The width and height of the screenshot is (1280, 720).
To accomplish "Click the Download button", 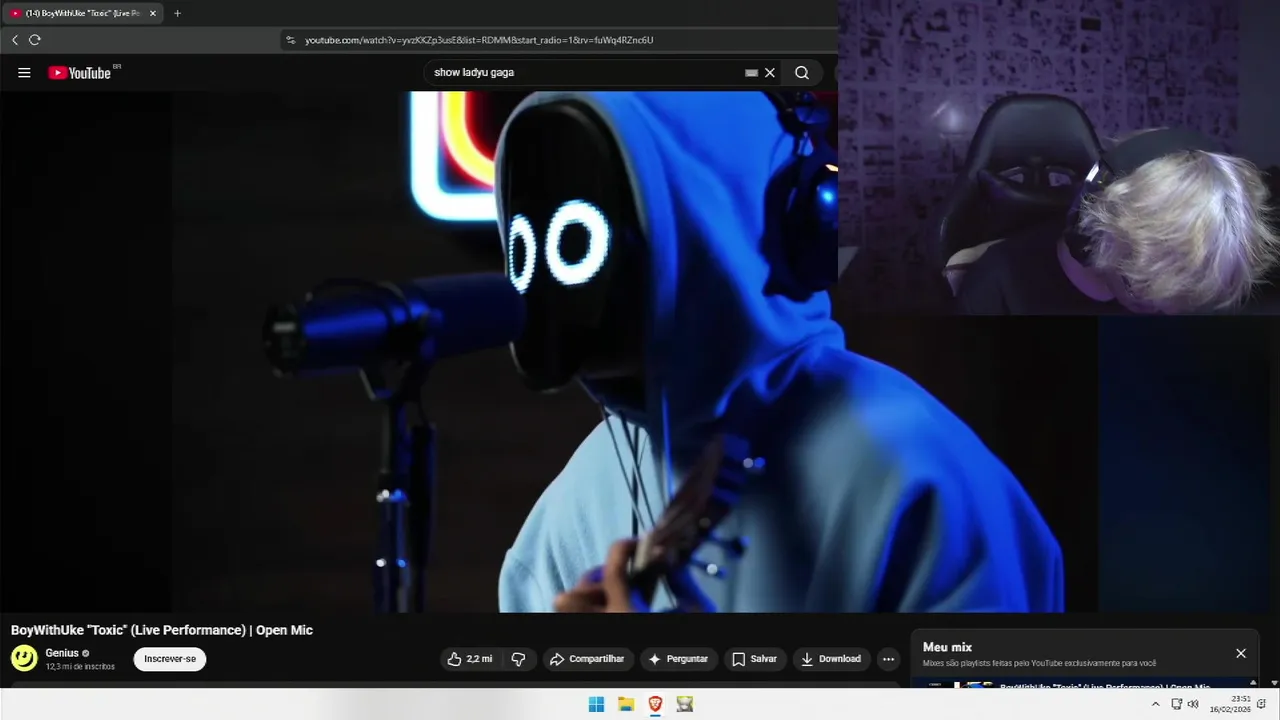I will 831,659.
